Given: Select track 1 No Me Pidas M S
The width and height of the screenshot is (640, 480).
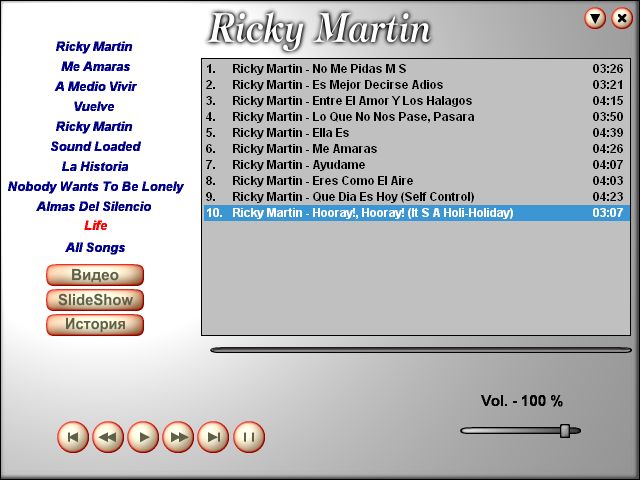Looking at the screenshot, I should coord(416,69).
